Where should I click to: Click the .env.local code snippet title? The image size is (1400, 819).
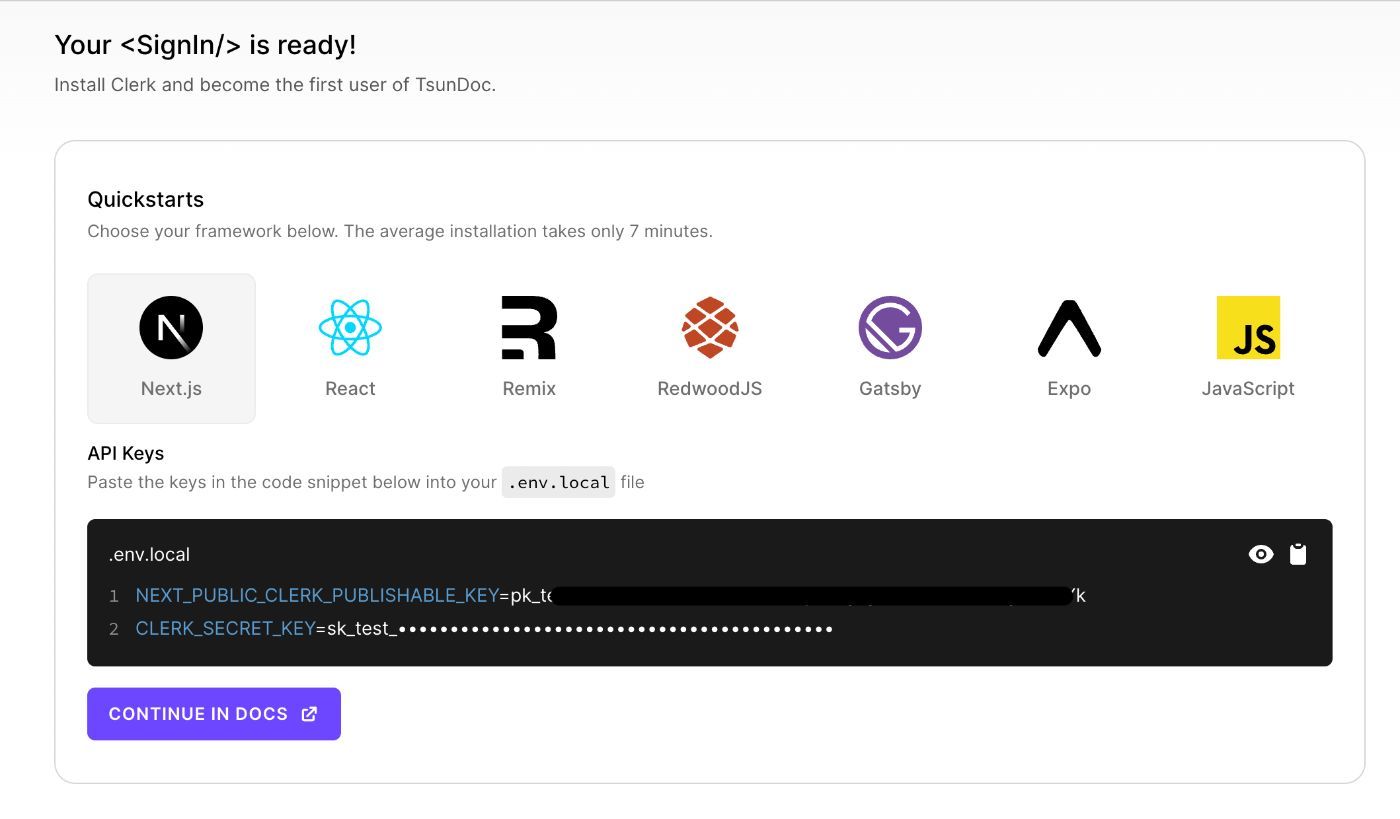pyautogui.click(x=149, y=554)
